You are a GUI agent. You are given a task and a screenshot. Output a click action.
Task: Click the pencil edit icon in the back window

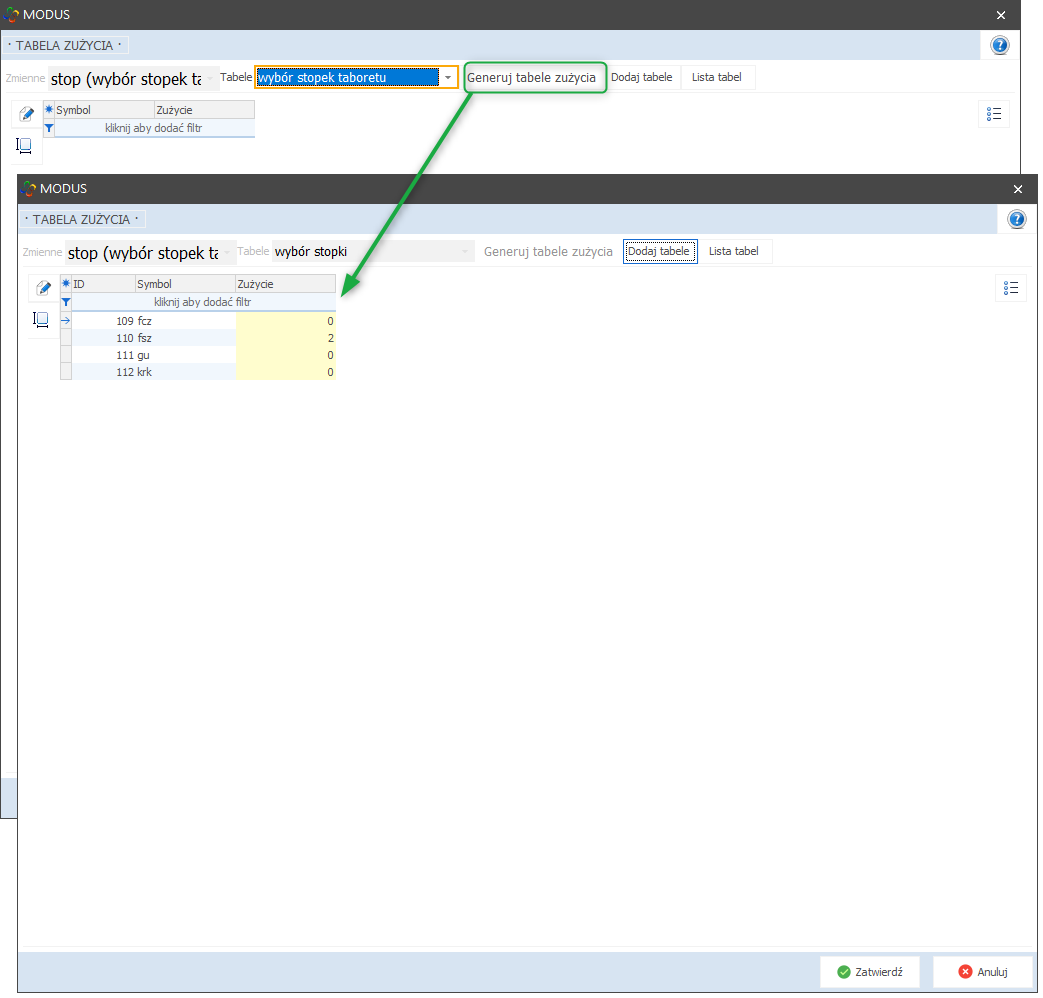[x=26, y=114]
